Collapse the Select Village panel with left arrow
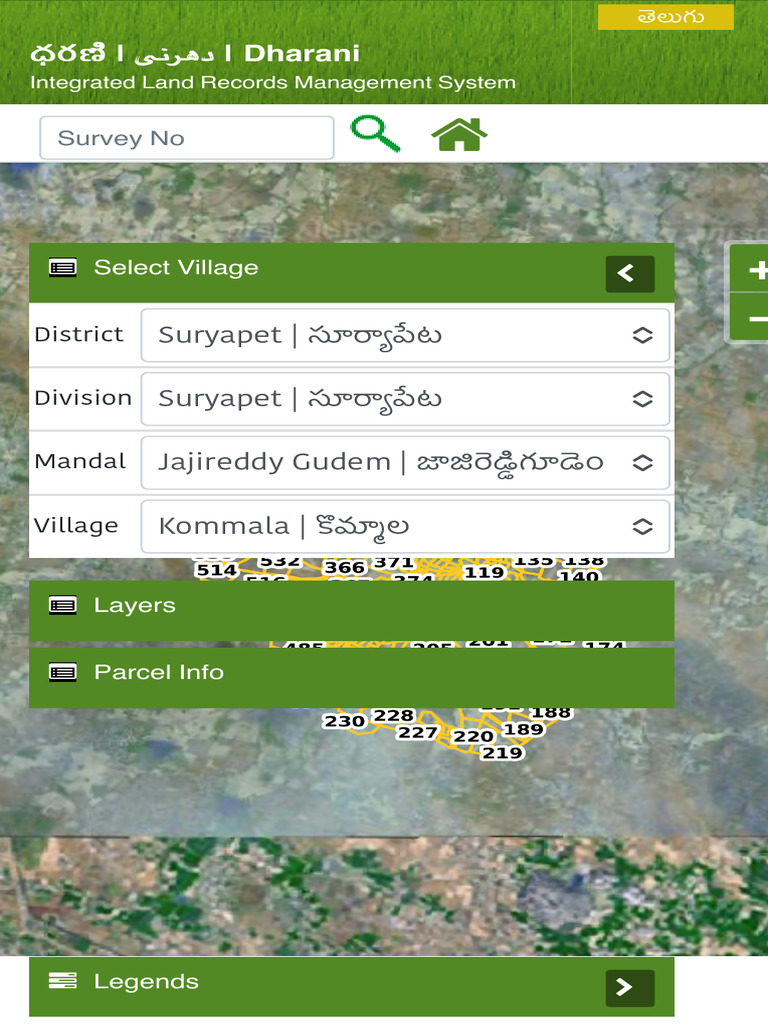 pos(630,274)
